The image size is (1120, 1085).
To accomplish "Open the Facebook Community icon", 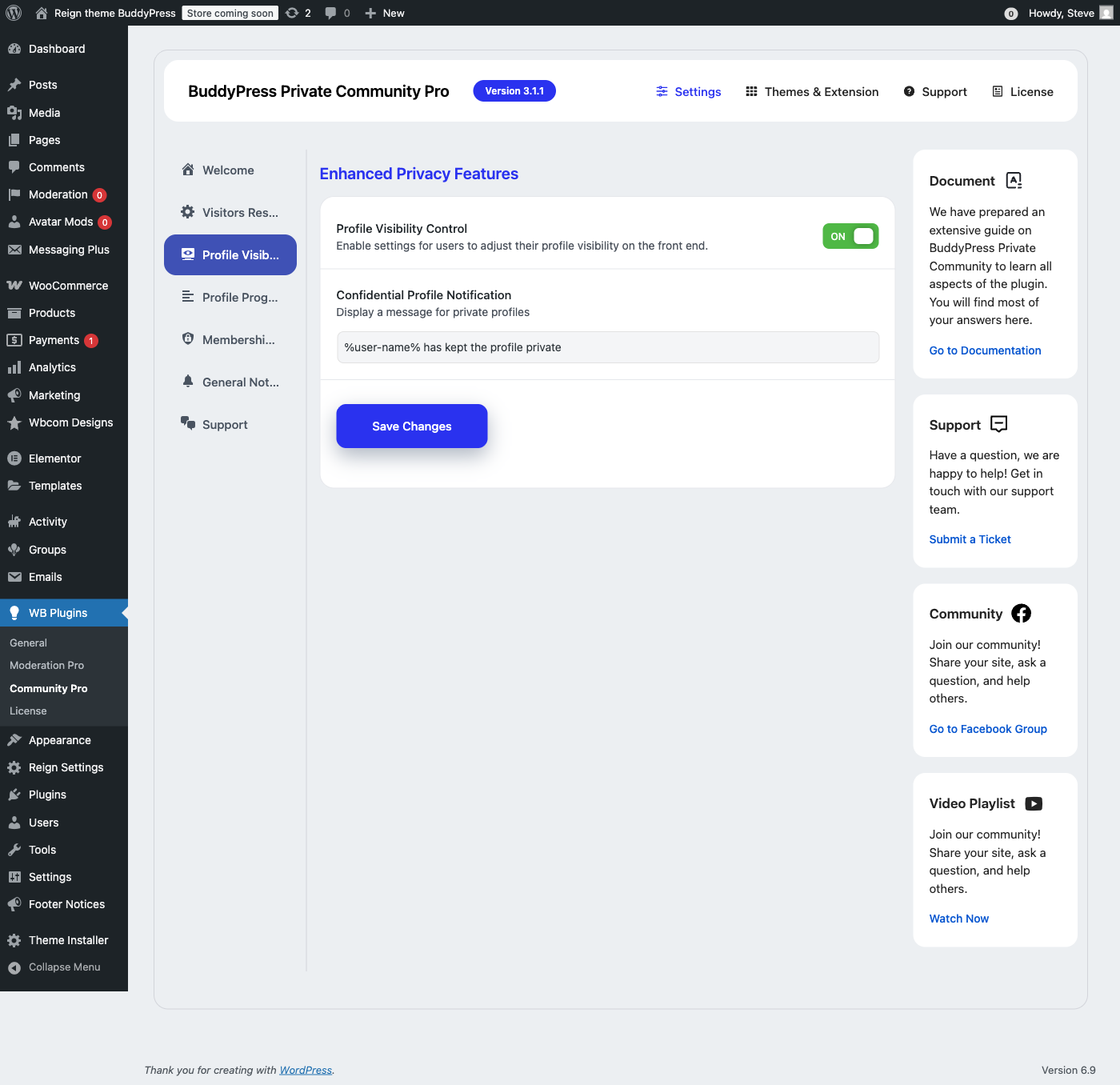I will (x=1021, y=613).
